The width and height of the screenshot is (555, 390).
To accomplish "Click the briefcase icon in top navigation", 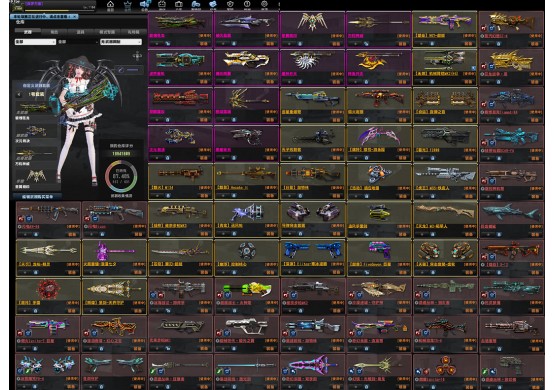I will pos(179,5).
